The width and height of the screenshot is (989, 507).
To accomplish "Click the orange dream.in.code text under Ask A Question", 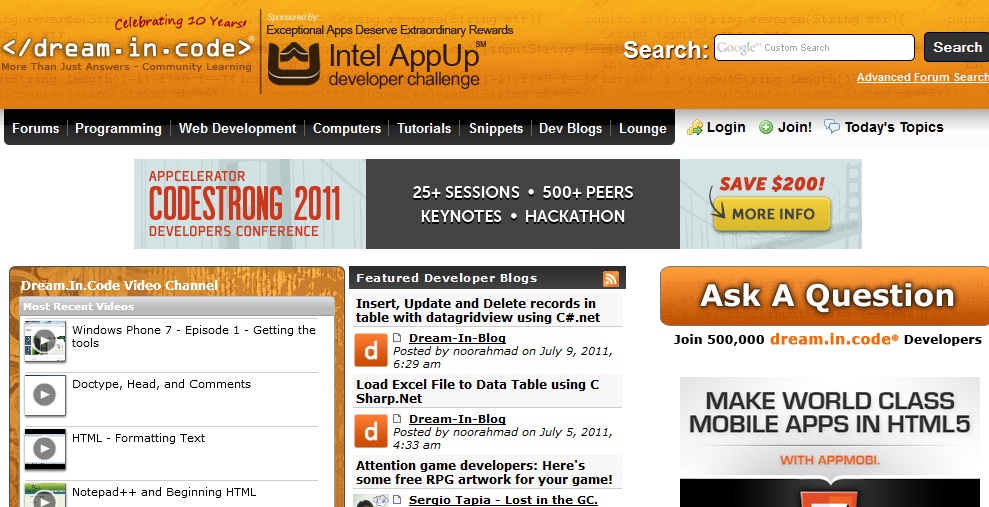I will coord(834,339).
